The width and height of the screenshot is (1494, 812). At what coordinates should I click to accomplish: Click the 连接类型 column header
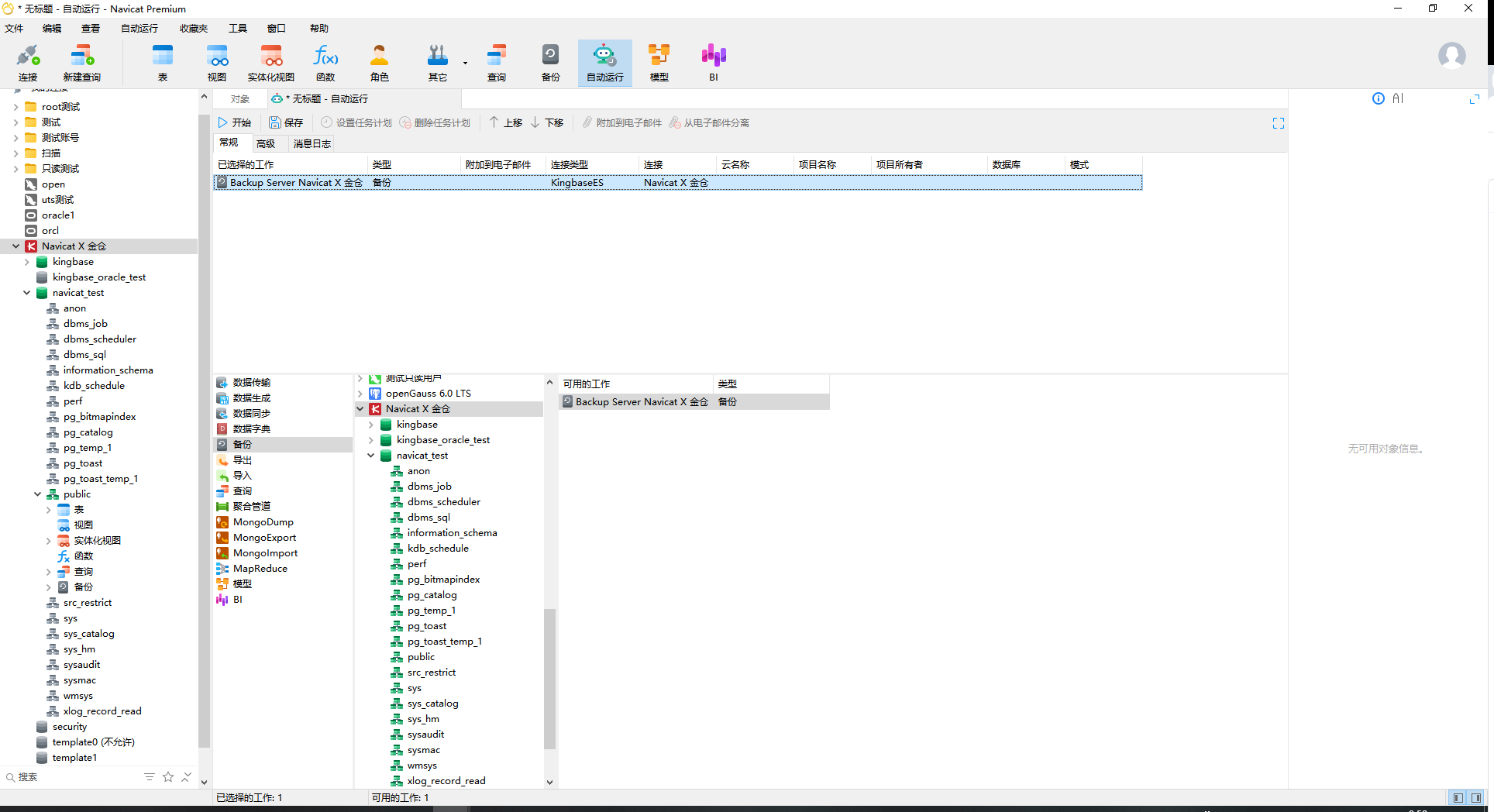(592, 165)
